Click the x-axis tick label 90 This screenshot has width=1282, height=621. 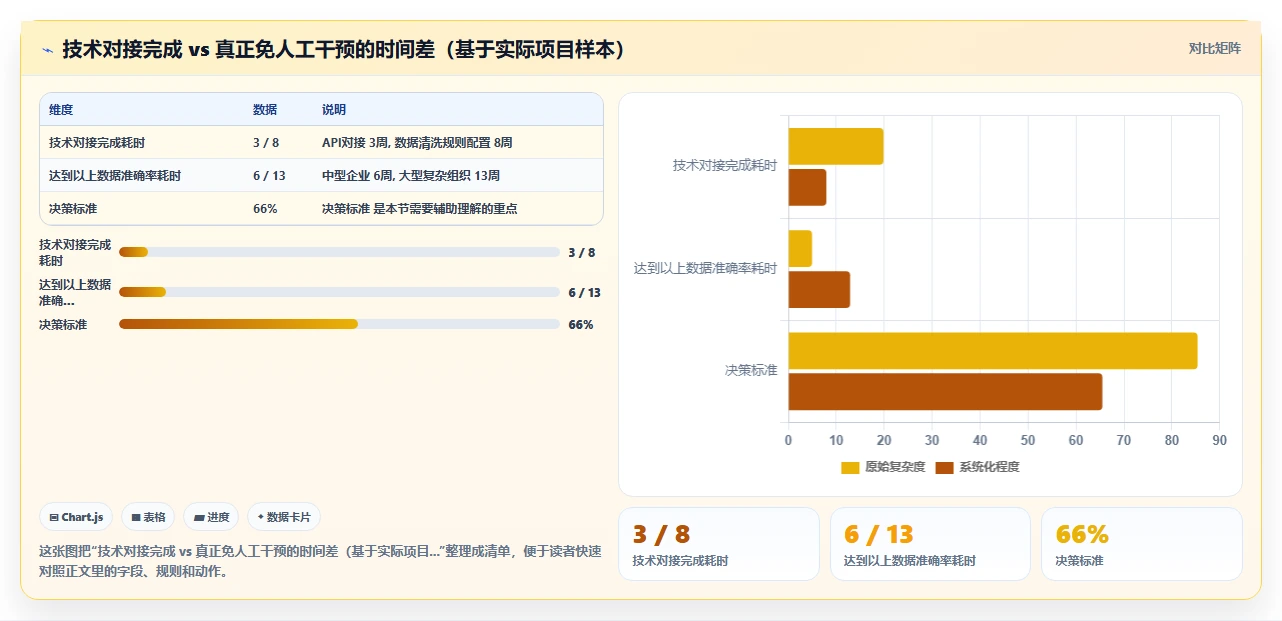click(x=1219, y=440)
